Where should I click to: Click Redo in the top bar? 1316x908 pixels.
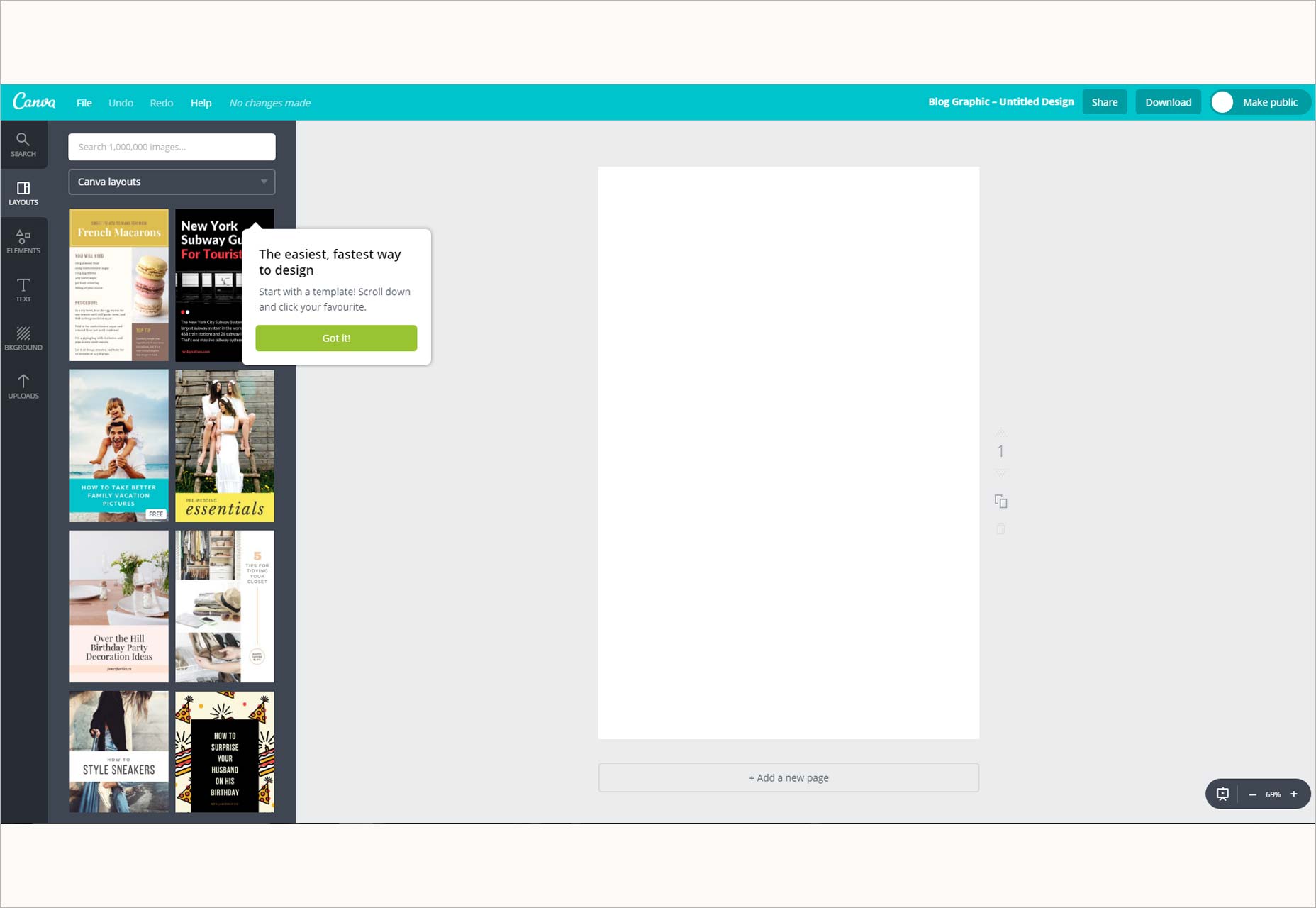162,103
